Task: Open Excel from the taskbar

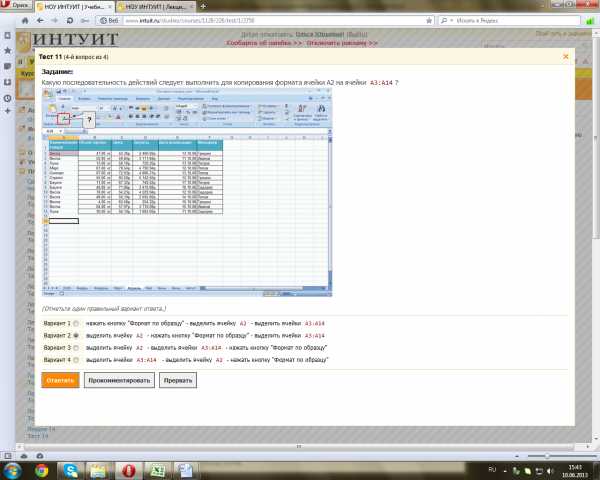Action: pos(157,471)
